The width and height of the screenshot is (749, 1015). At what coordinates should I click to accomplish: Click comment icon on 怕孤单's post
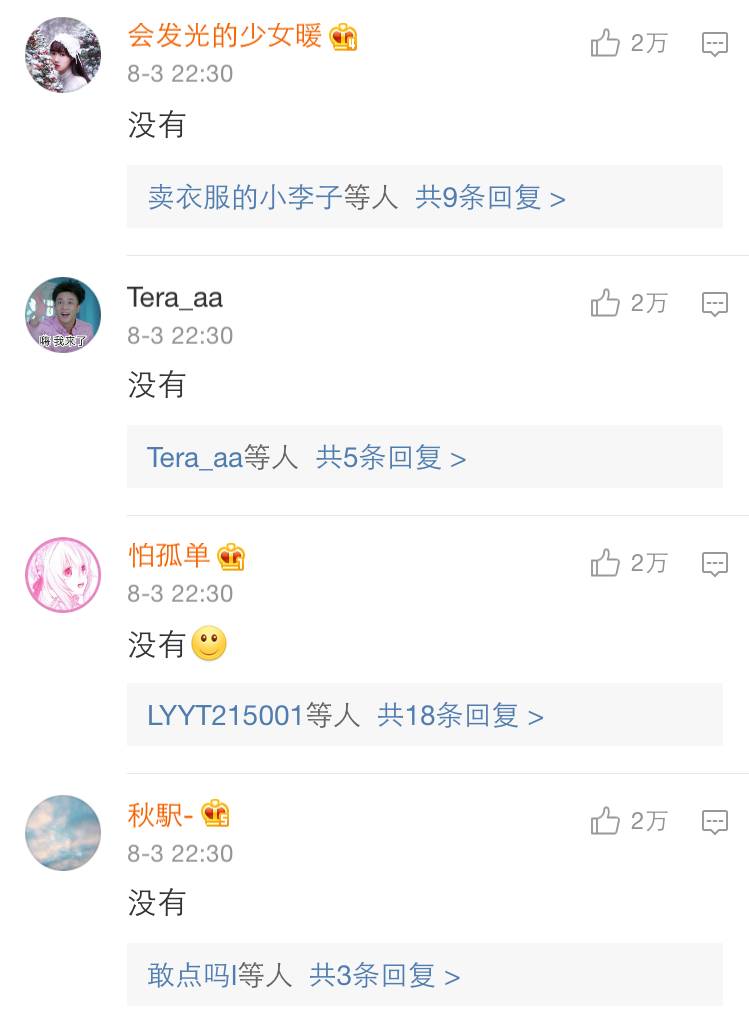click(714, 564)
